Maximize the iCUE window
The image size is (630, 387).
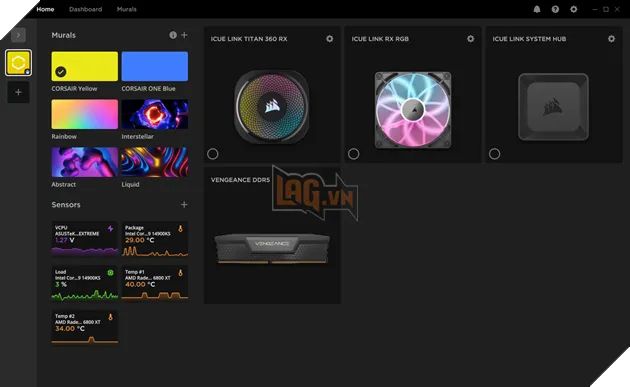[606, 9]
